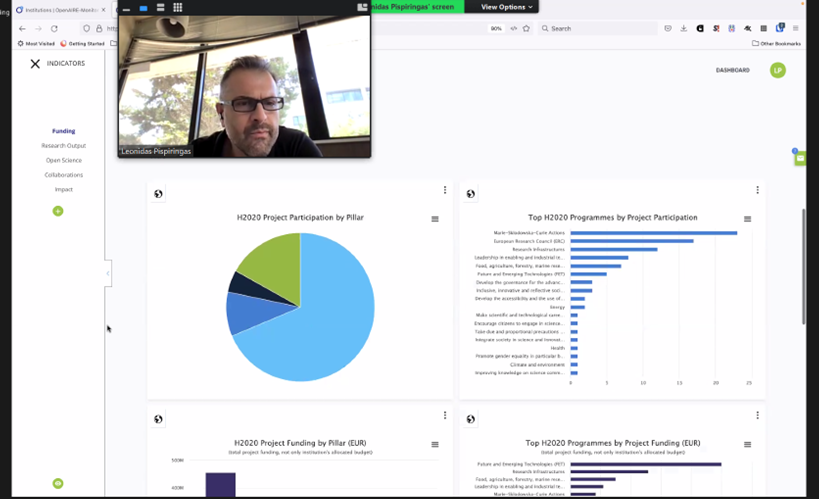Screen dimensions: 819x499
Task: Open the chart hamburger menu for Participation by Pillar
Action: [x=435, y=219]
